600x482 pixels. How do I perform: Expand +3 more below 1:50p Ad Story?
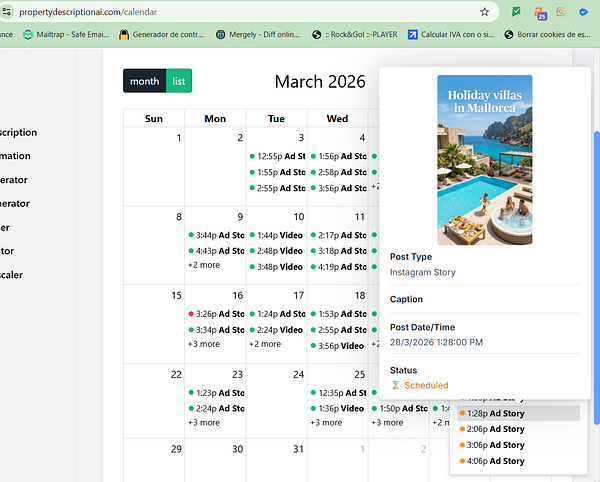388,423
